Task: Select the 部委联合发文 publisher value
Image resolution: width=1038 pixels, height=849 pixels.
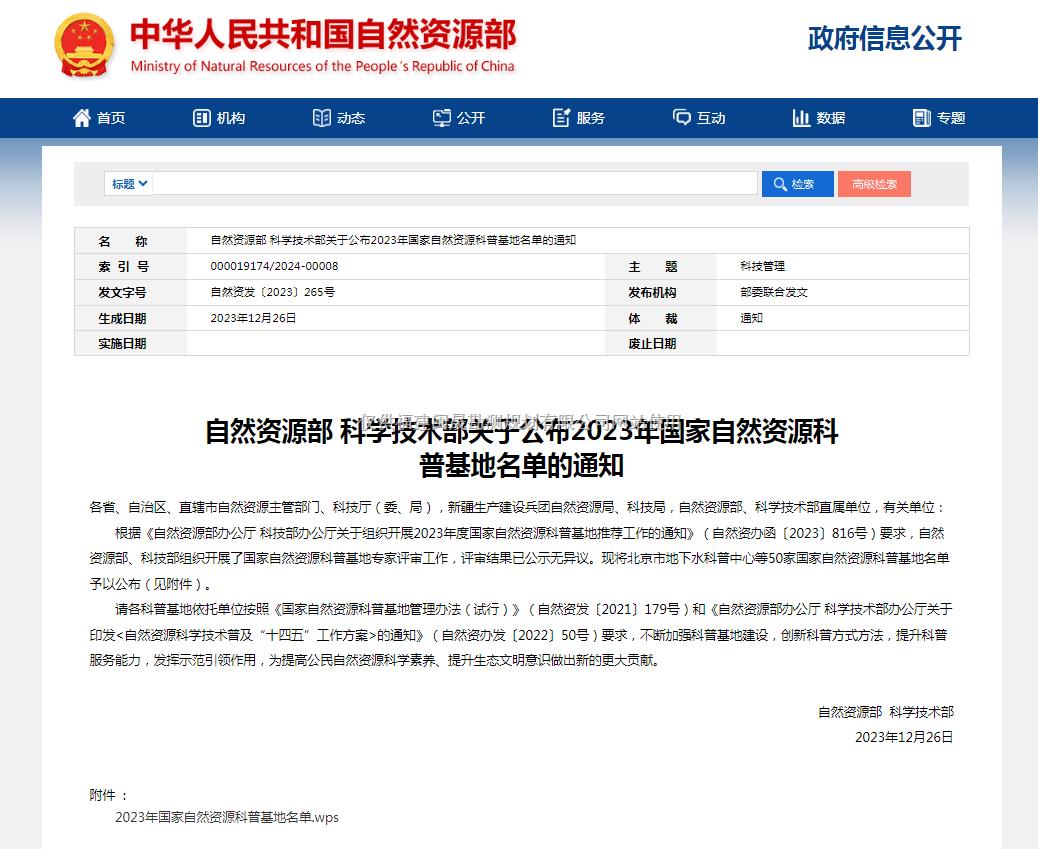Action: tap(774, 292)
